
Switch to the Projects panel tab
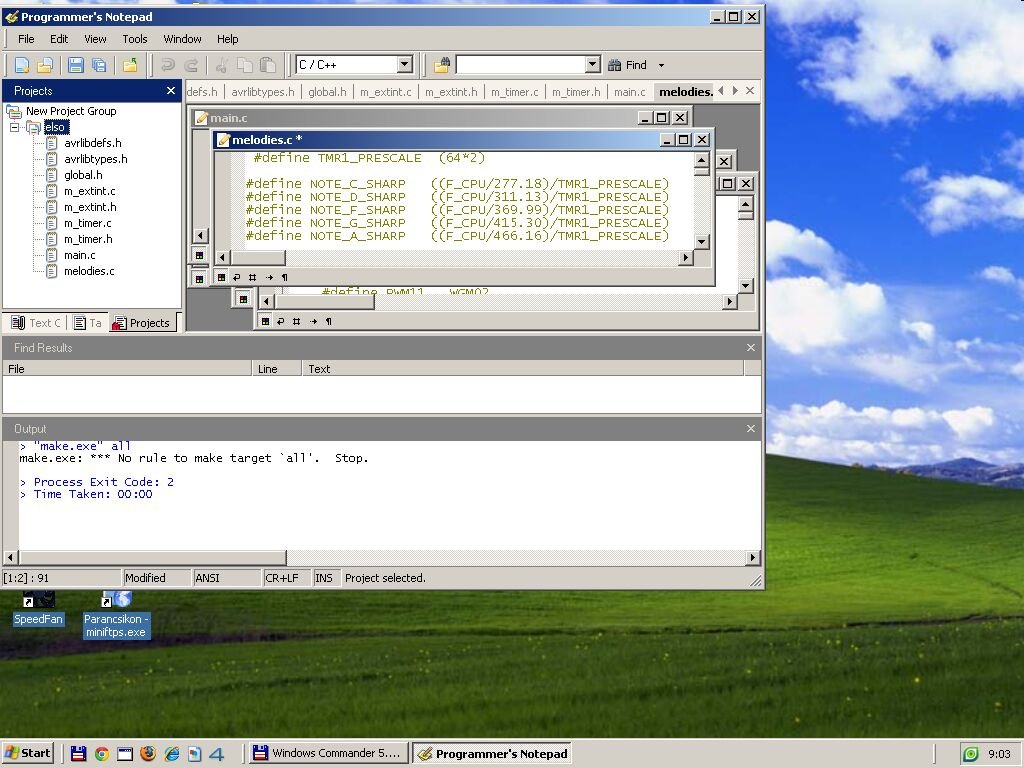click(x=141, y=323)
